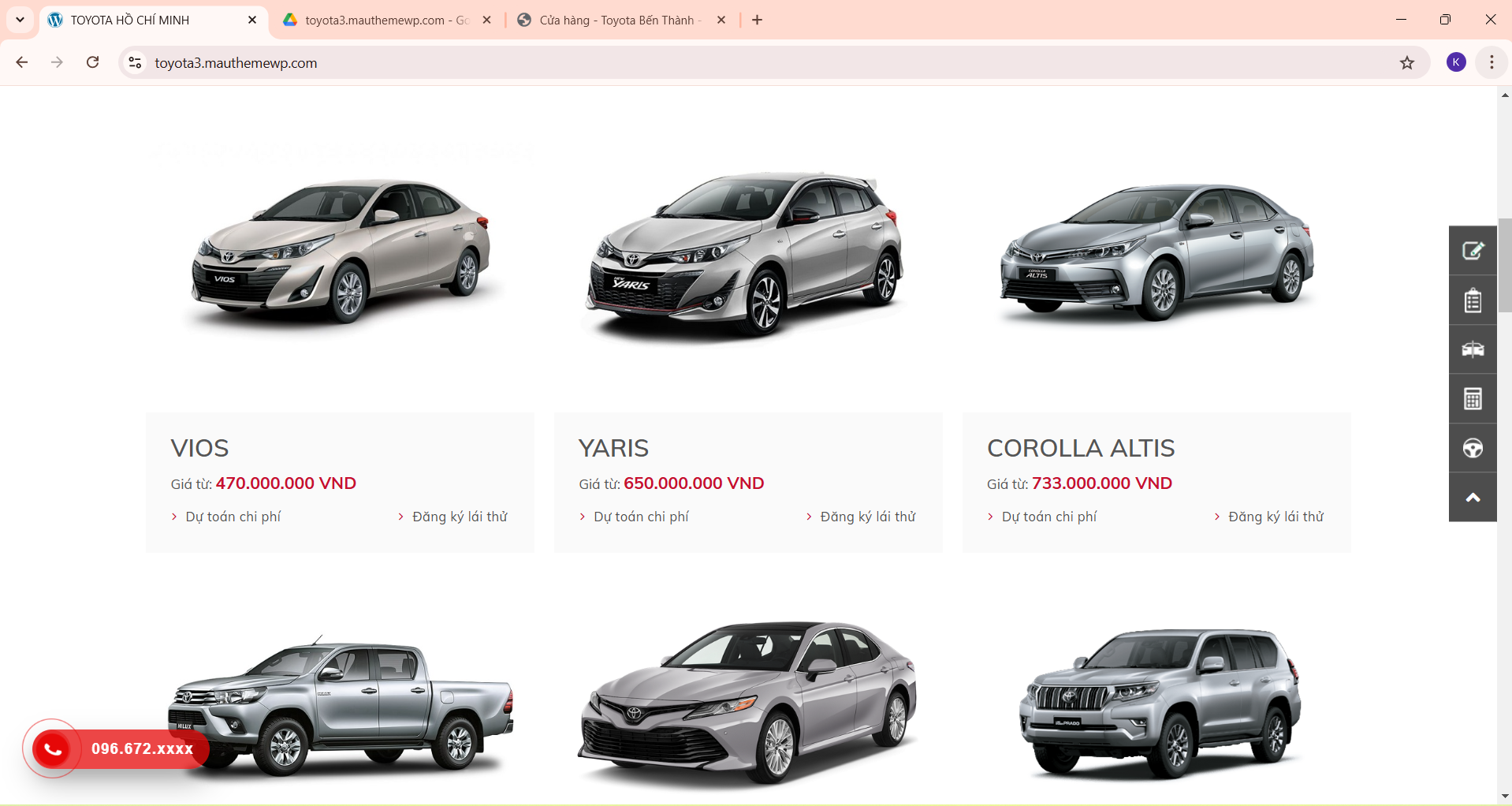Viewport: 1512px width, 806px height.
Task: Open the Hilux pickup truck image
Action: [x=340, y=704]
